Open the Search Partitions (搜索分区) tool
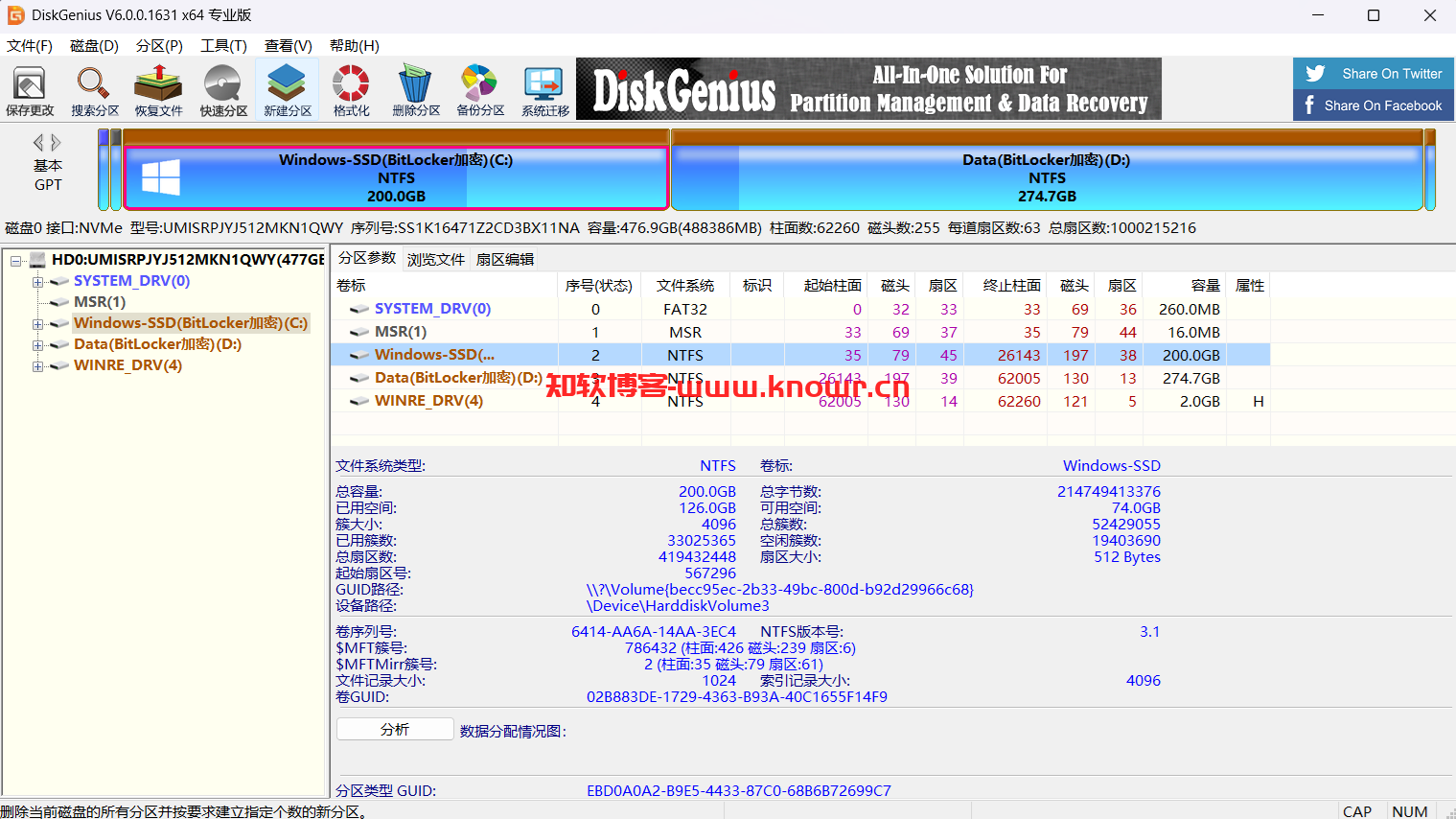The image size is (1456, 819). [x=95, y=91]
